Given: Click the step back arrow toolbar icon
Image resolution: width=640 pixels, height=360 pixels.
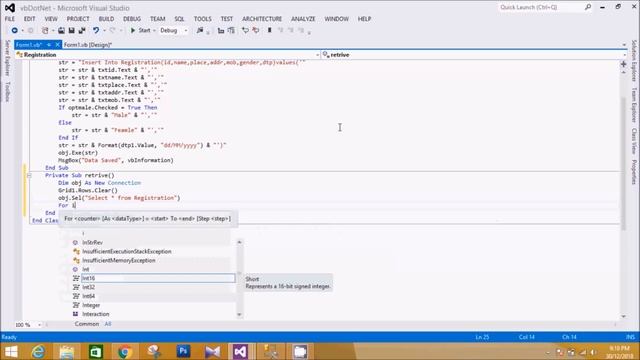Looking at the screenshot, I should 245,31.
